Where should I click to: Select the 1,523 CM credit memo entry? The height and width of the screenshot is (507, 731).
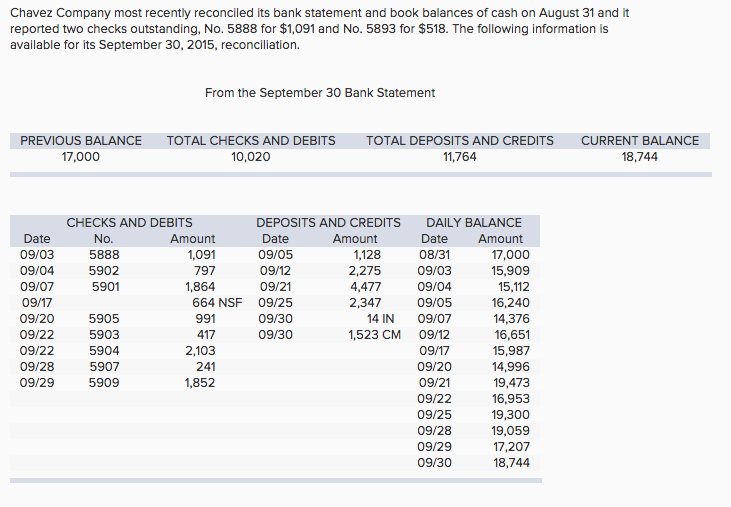tap(374, 335)
